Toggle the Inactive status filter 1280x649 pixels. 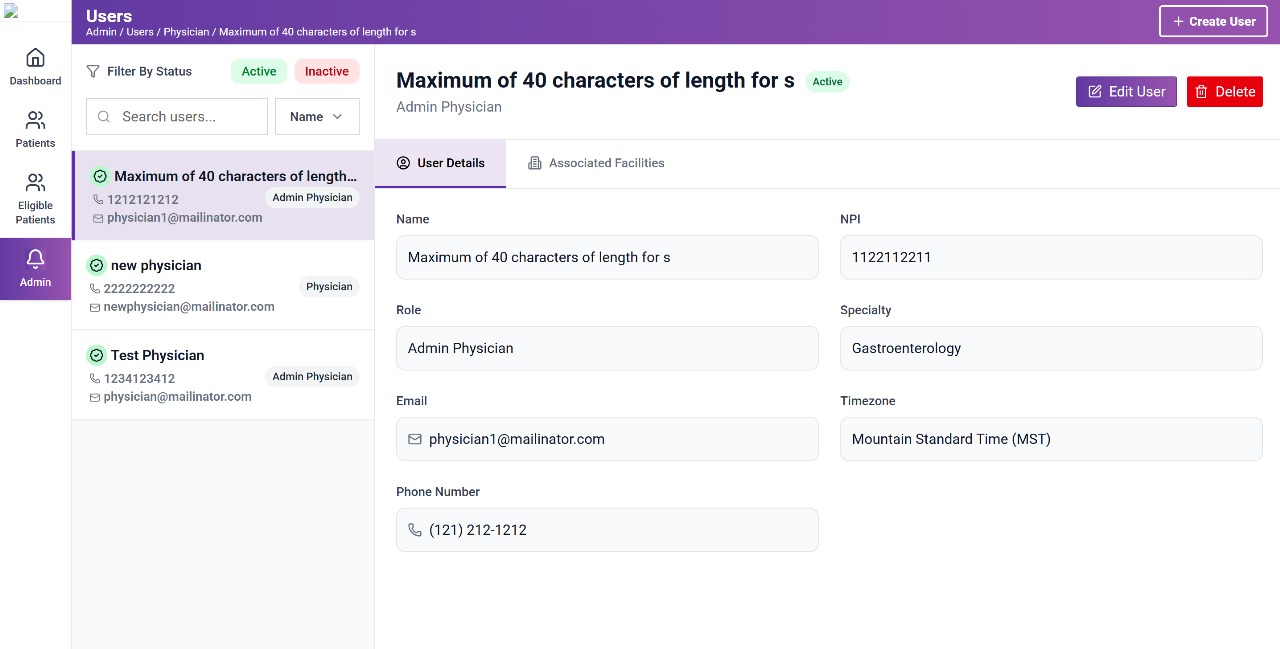(327, 71)
